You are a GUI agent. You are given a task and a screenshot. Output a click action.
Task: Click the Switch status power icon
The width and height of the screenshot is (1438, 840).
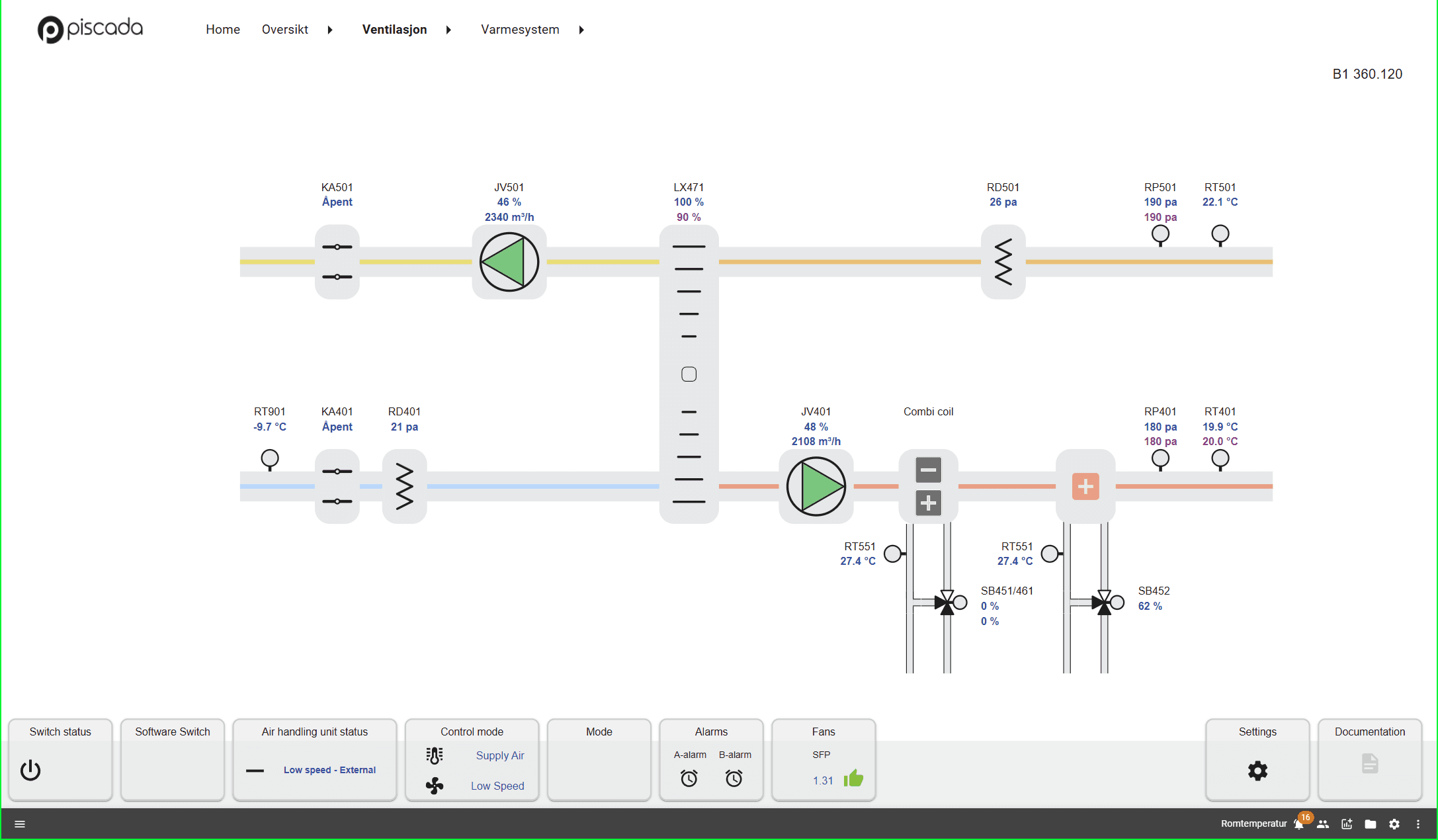(31, 771)
